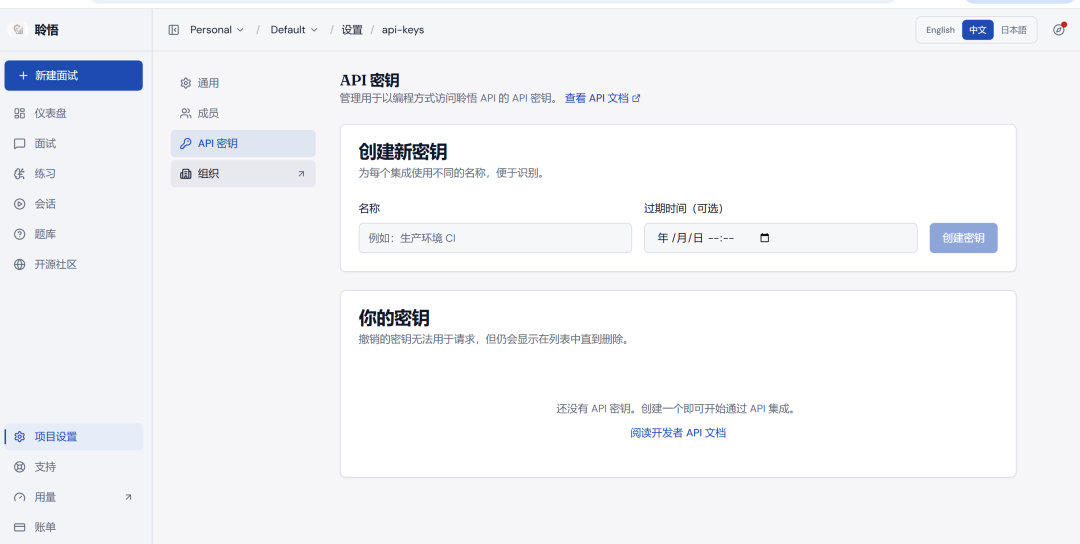This screenshot has height=544, width=1080.
Task: Toggle the sidebar collapse icon
Action: point(174,30)
